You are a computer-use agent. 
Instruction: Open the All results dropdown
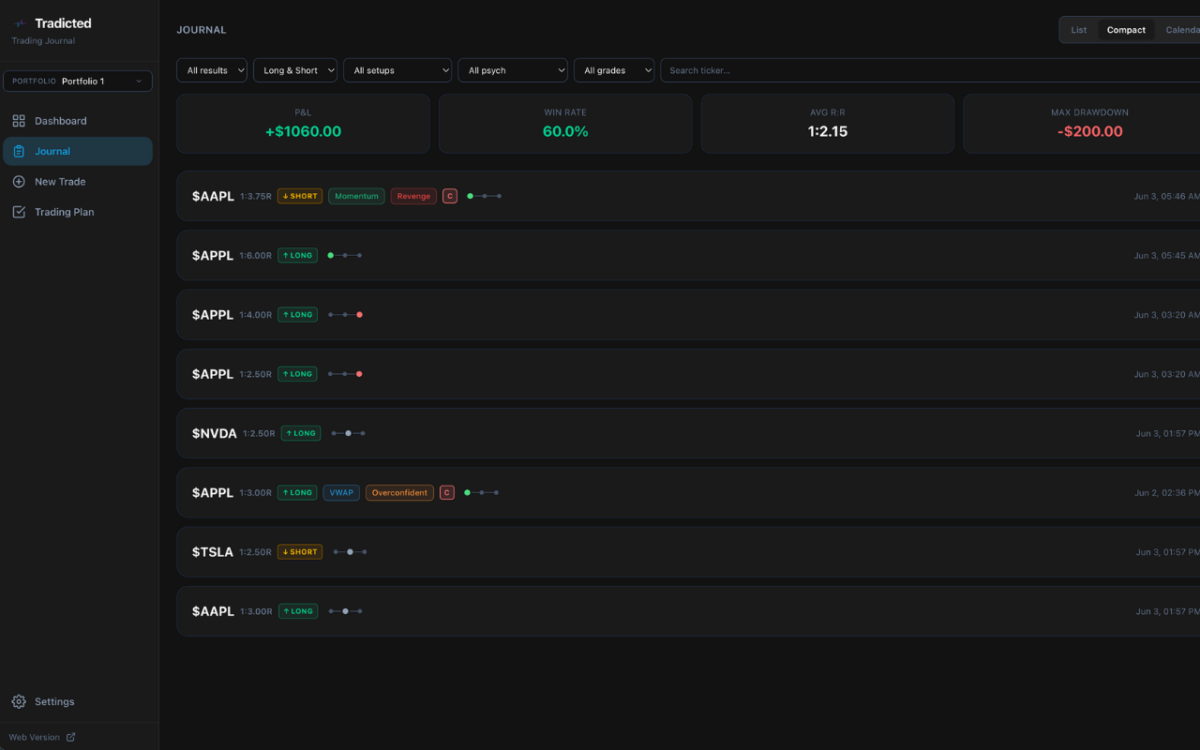[x=212, y=70]
